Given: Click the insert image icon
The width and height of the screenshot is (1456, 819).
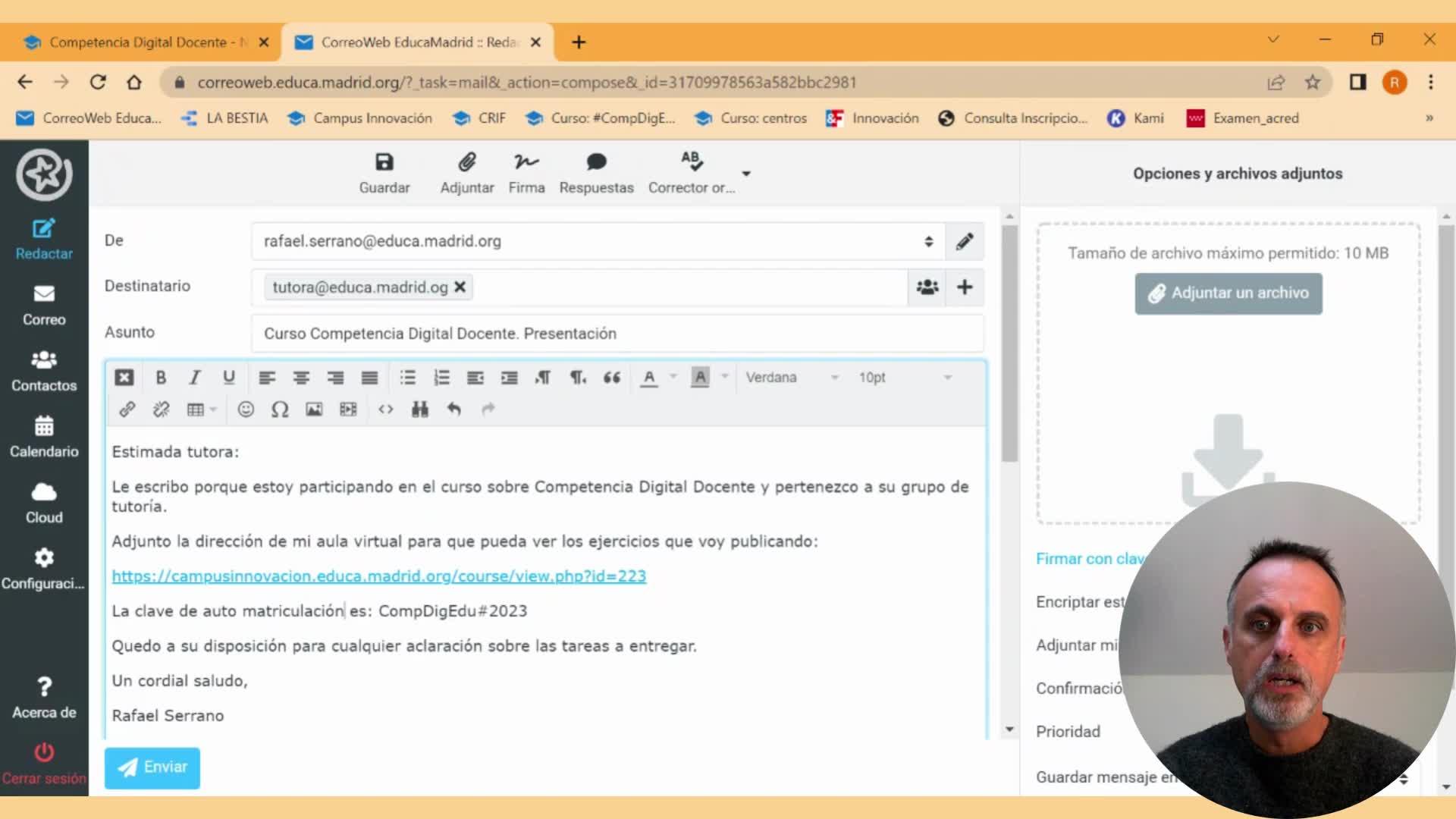Looking at the screenshot, I should [314, 409].
